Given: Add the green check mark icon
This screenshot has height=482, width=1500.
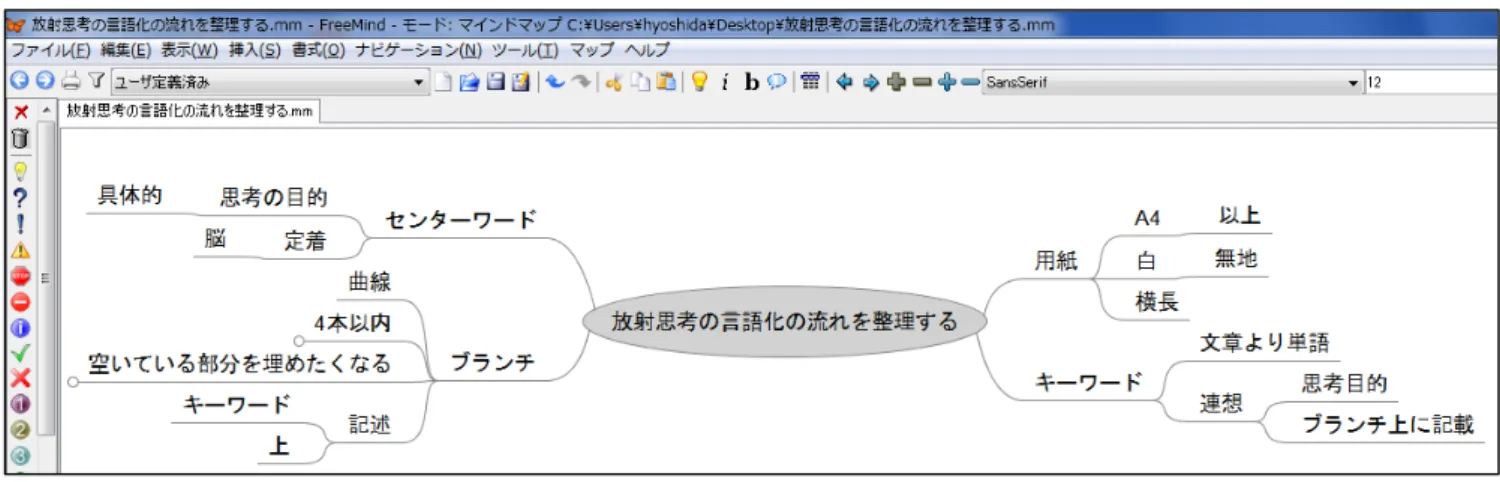Looking at the screenshot, I should (x=20, y=352).
